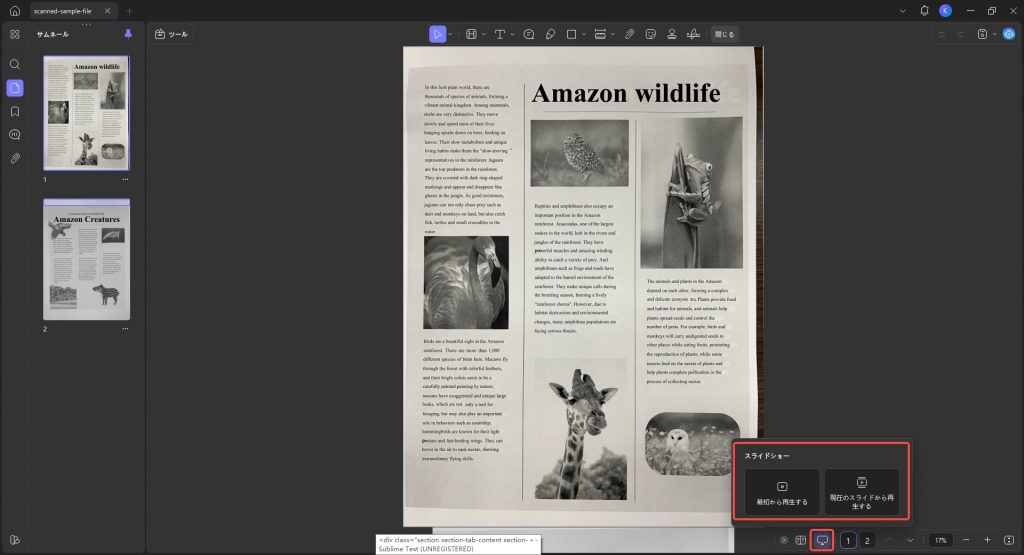Select the stamp tool in toolbar
Image resolution: width=1024 pixels, height=555 pixels.
671,34
